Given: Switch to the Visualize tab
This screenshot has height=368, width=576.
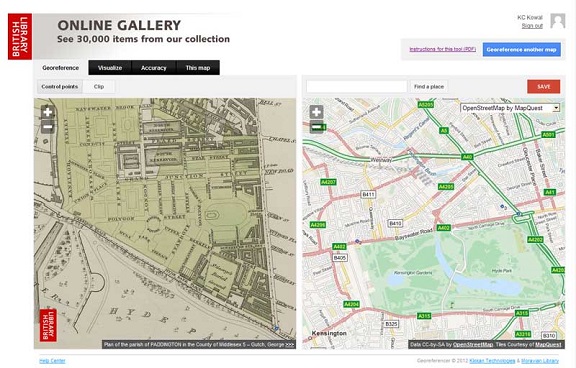Looking at the screenshot, I should coord(110,68).
